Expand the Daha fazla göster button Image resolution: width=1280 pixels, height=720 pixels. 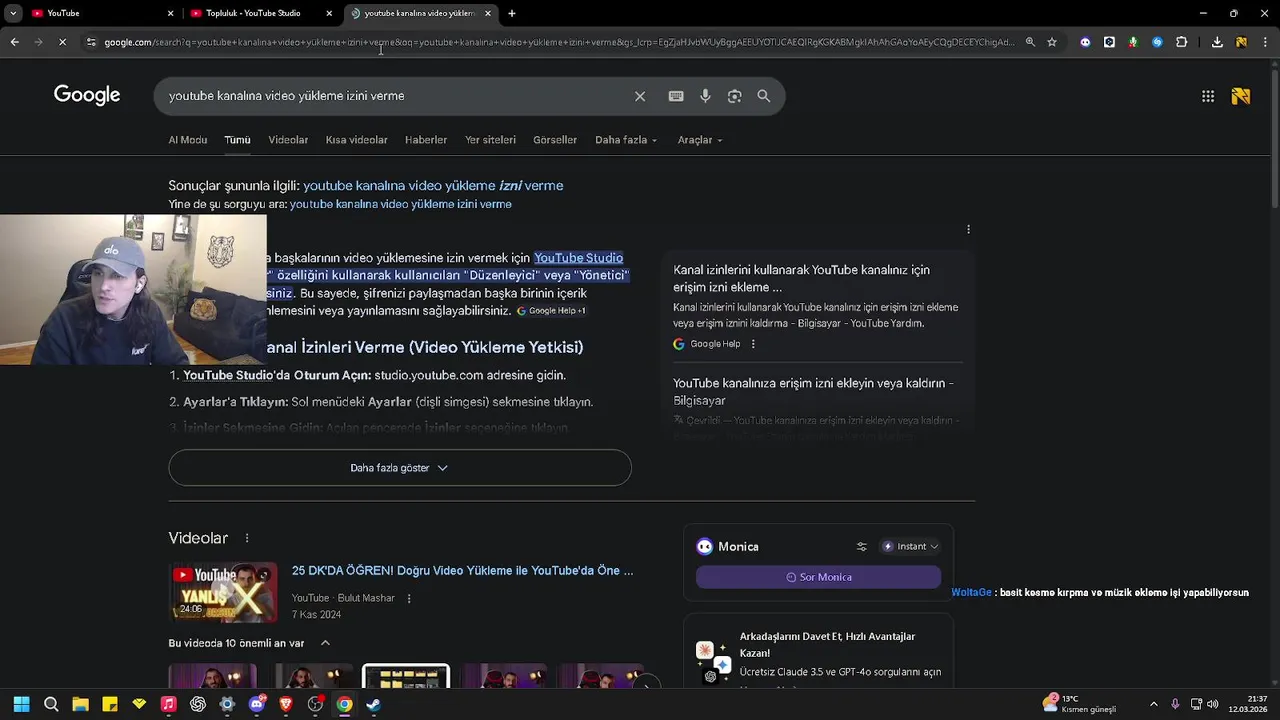pos(400,468)
